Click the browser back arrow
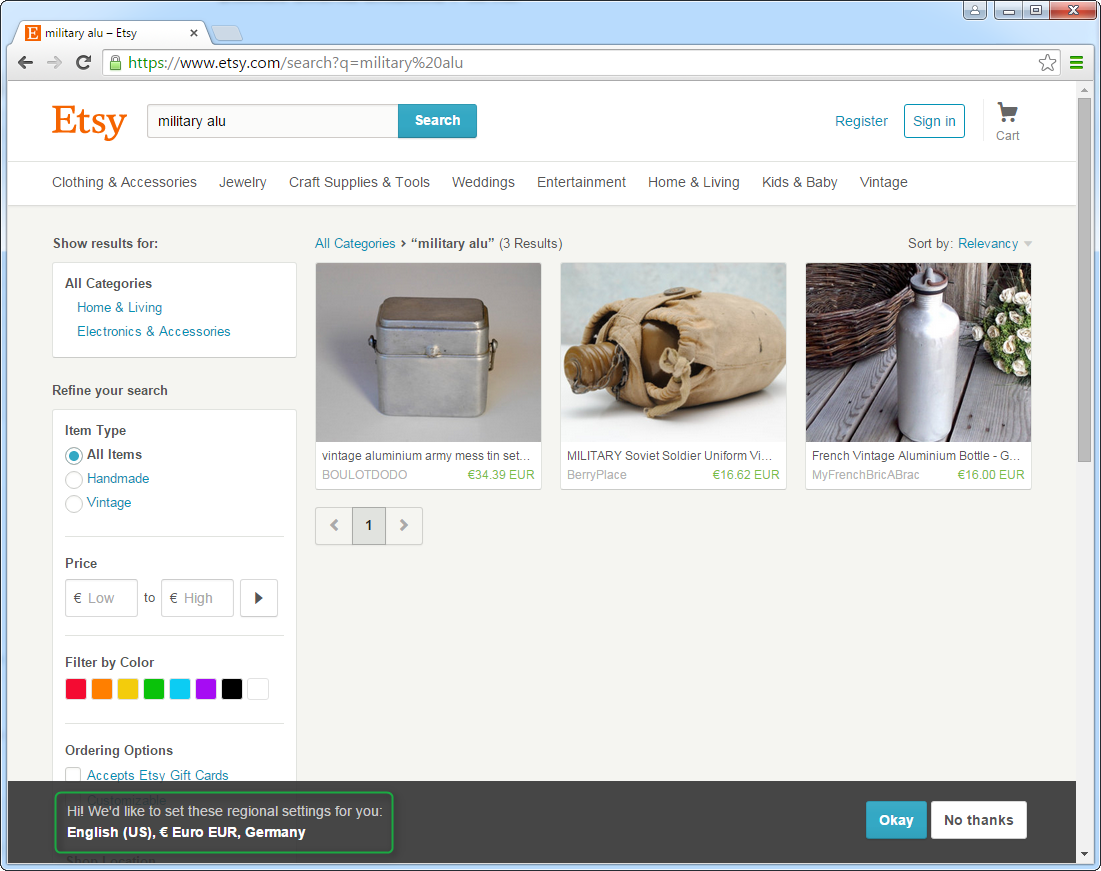 [25, 63]
